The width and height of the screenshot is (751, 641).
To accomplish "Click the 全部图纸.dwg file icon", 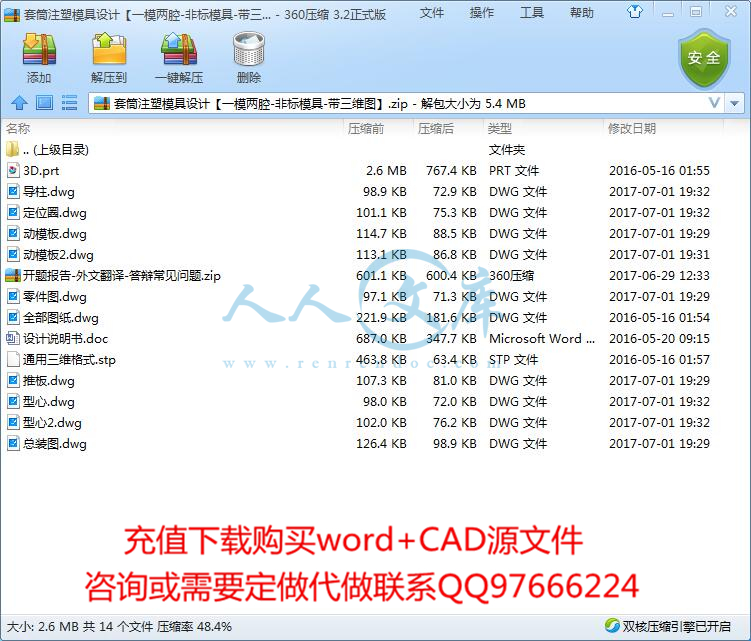I will point(13,318).
